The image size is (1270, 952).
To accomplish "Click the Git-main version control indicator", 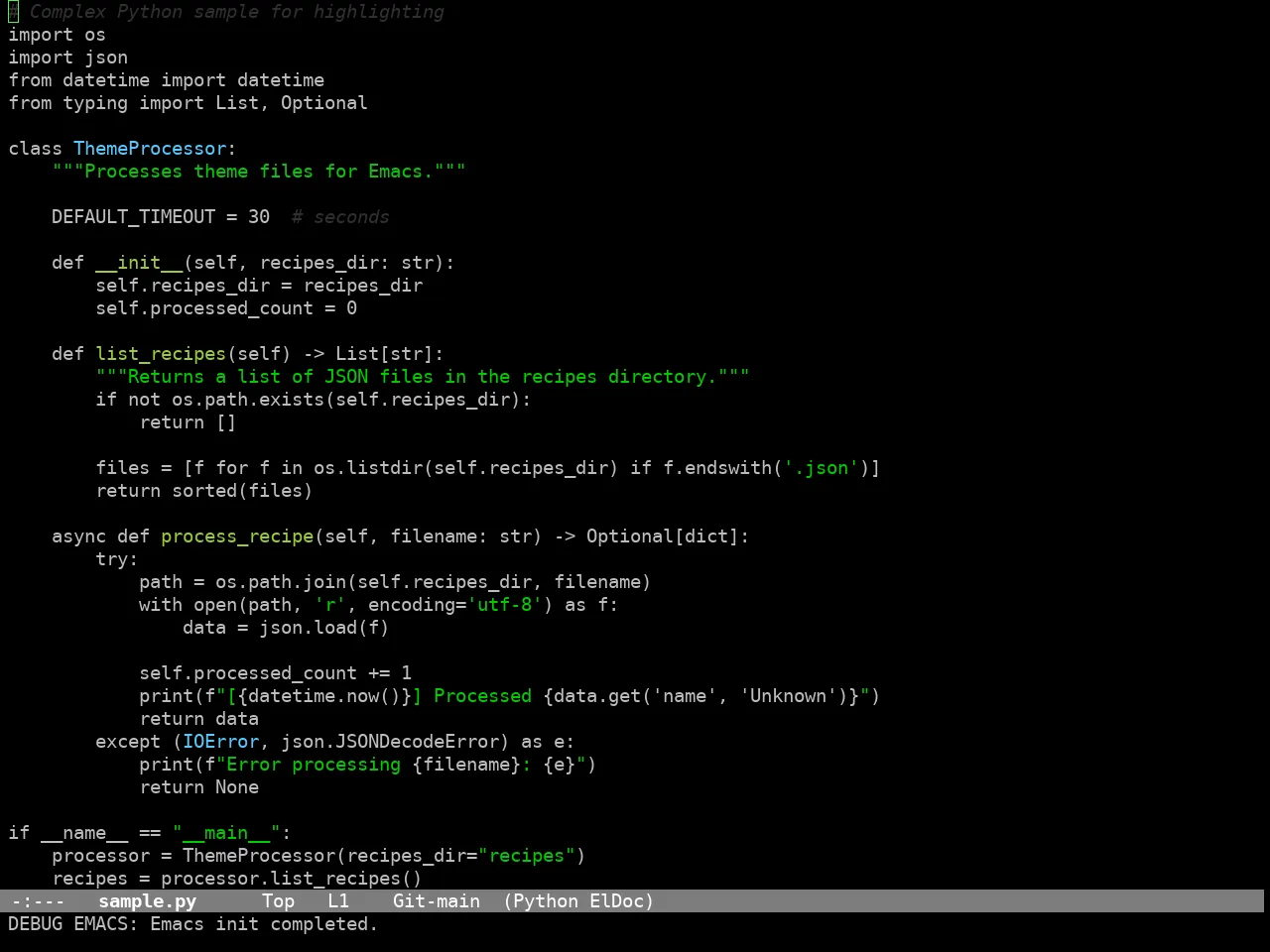I will tap(437, 901).
